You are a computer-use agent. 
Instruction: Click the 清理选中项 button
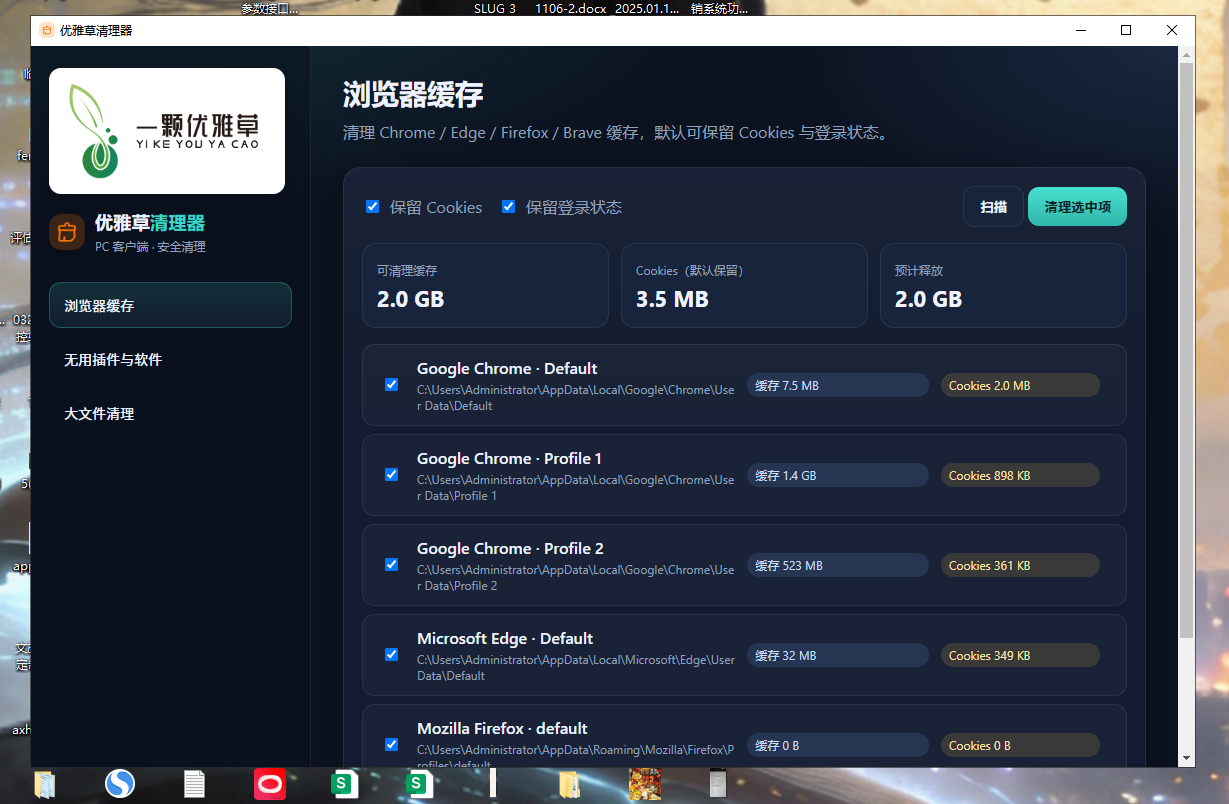click(1077, 207)
